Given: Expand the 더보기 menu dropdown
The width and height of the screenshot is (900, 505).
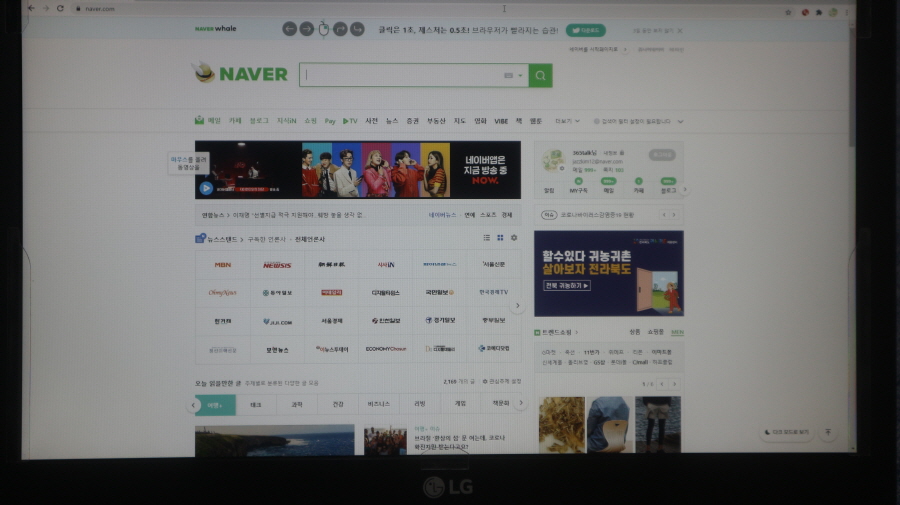Looking at the screenshot, I should coord(567,121).
